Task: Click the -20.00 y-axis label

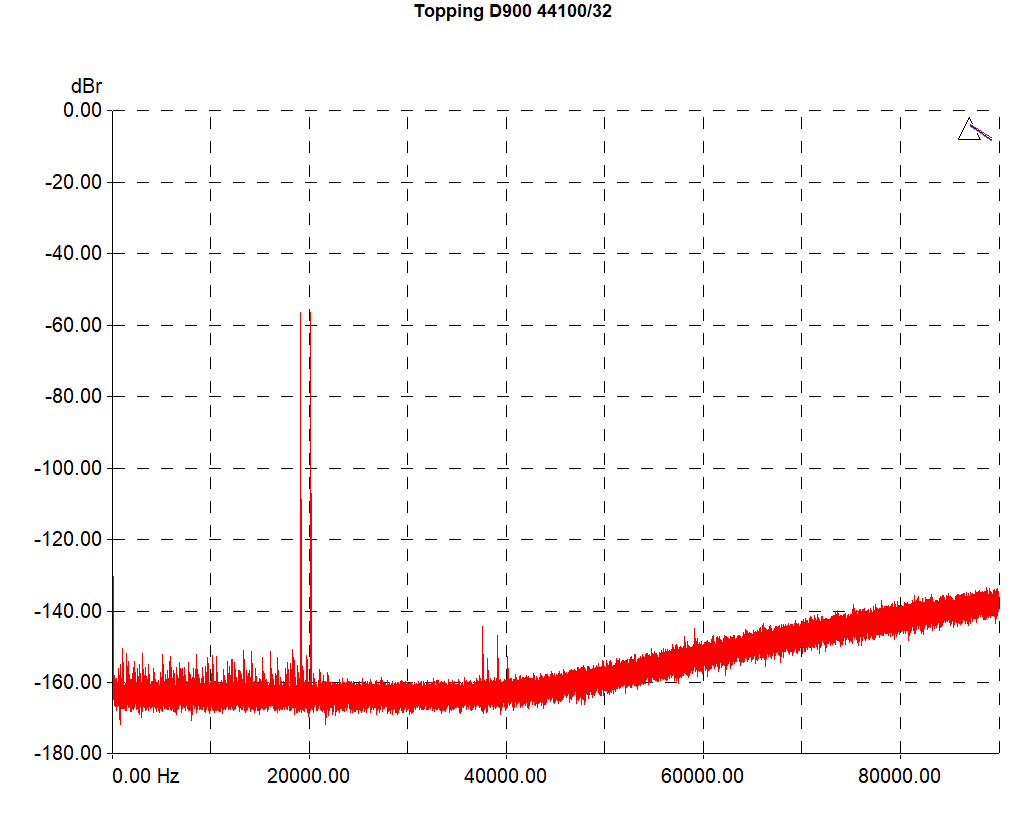Action: coord(73,181)
